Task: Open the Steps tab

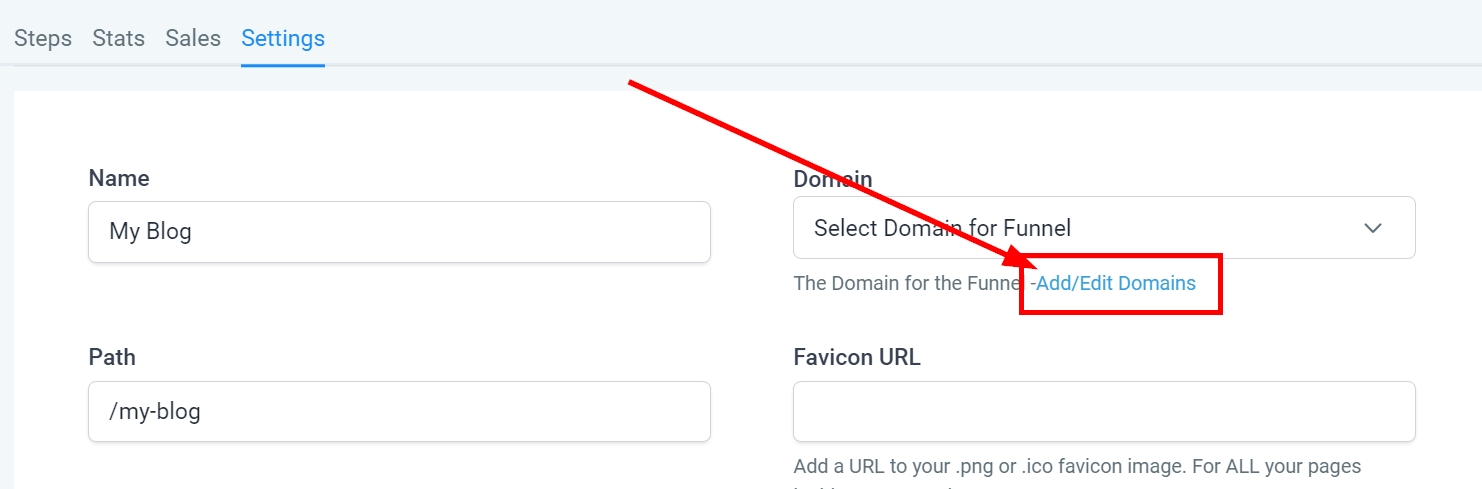Action: tap(43, 38)
